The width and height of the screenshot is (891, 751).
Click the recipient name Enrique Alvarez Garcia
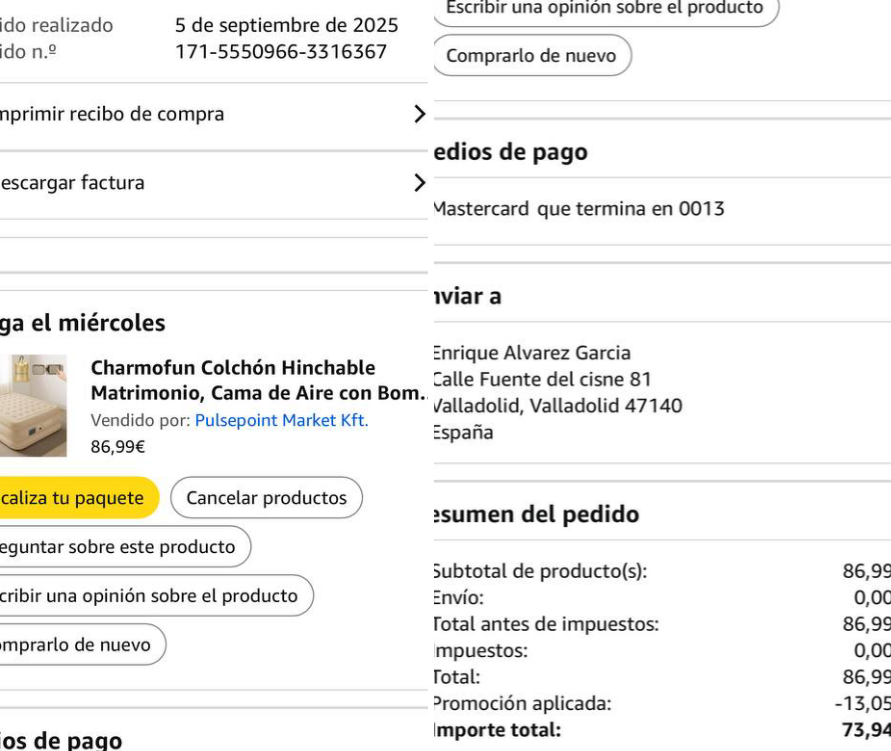(531, 353)
